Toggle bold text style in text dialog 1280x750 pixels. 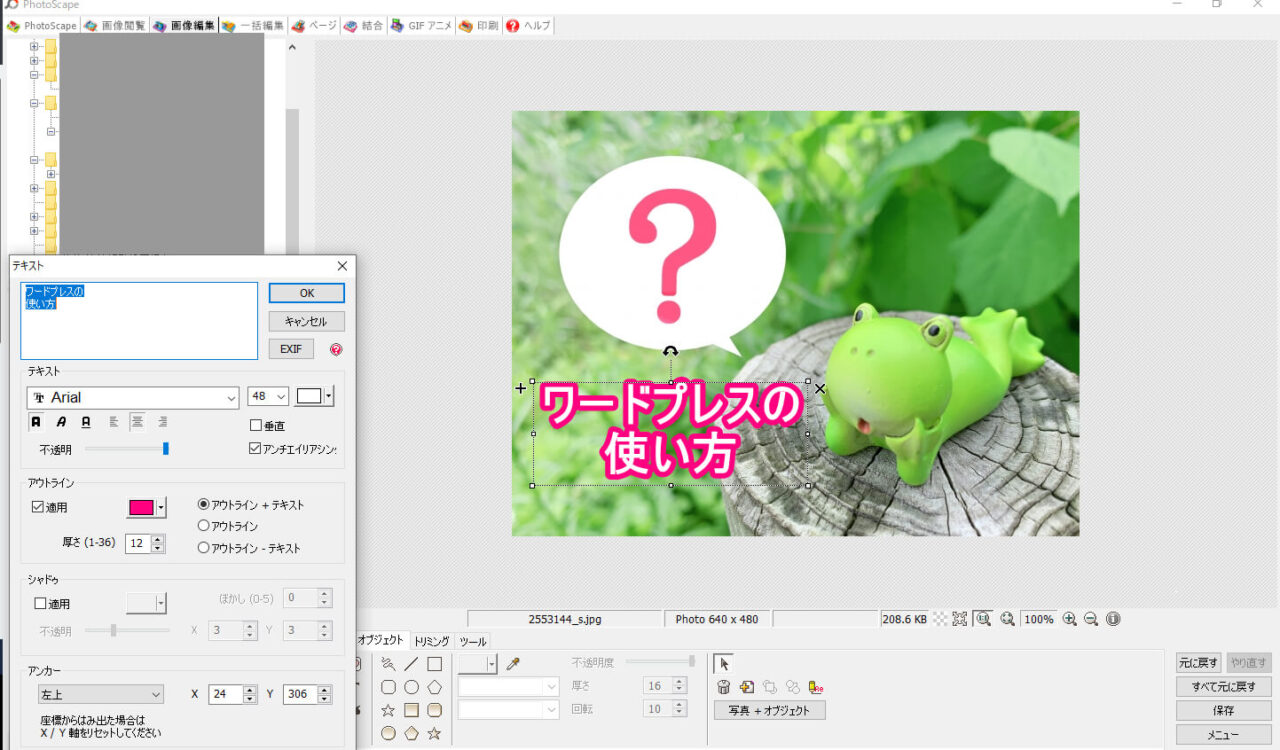click(x=36, y=422)
